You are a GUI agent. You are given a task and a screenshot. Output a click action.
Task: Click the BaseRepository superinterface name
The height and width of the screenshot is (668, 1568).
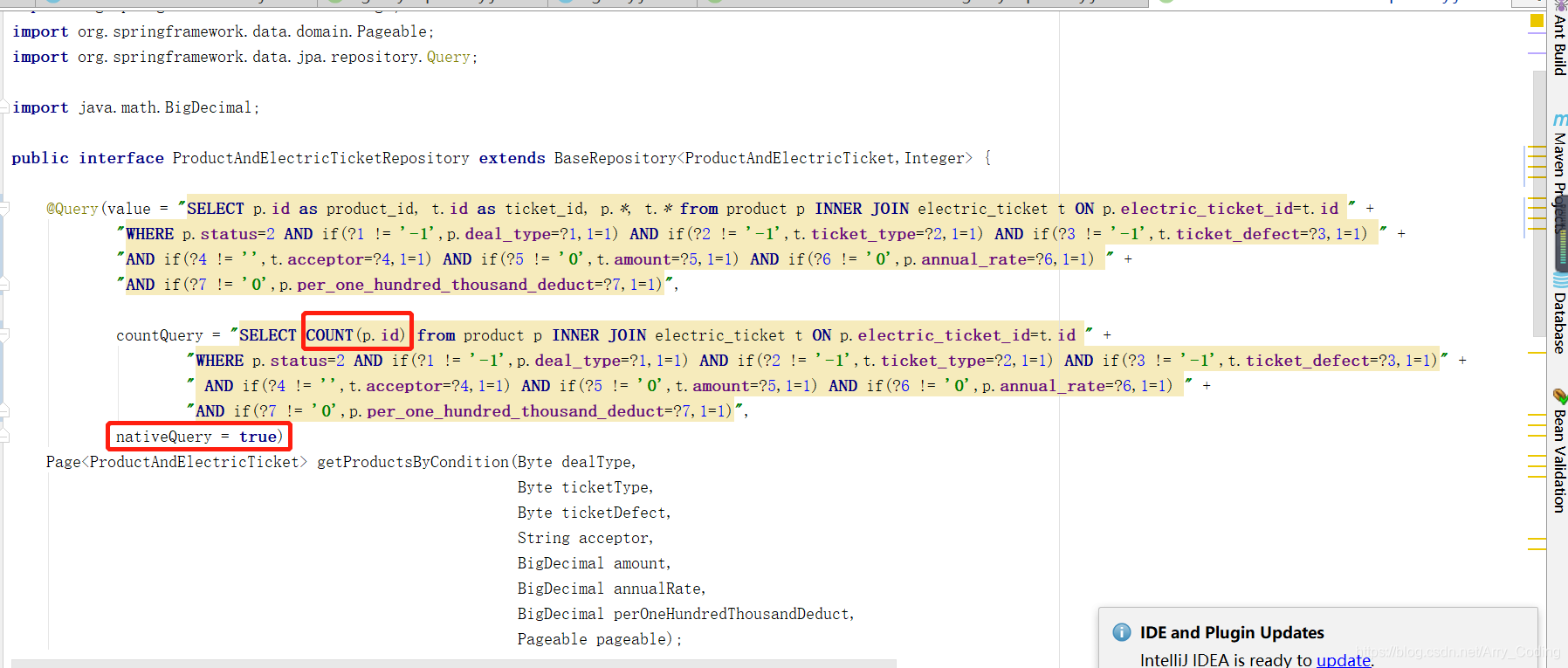(x=615, y=158)
